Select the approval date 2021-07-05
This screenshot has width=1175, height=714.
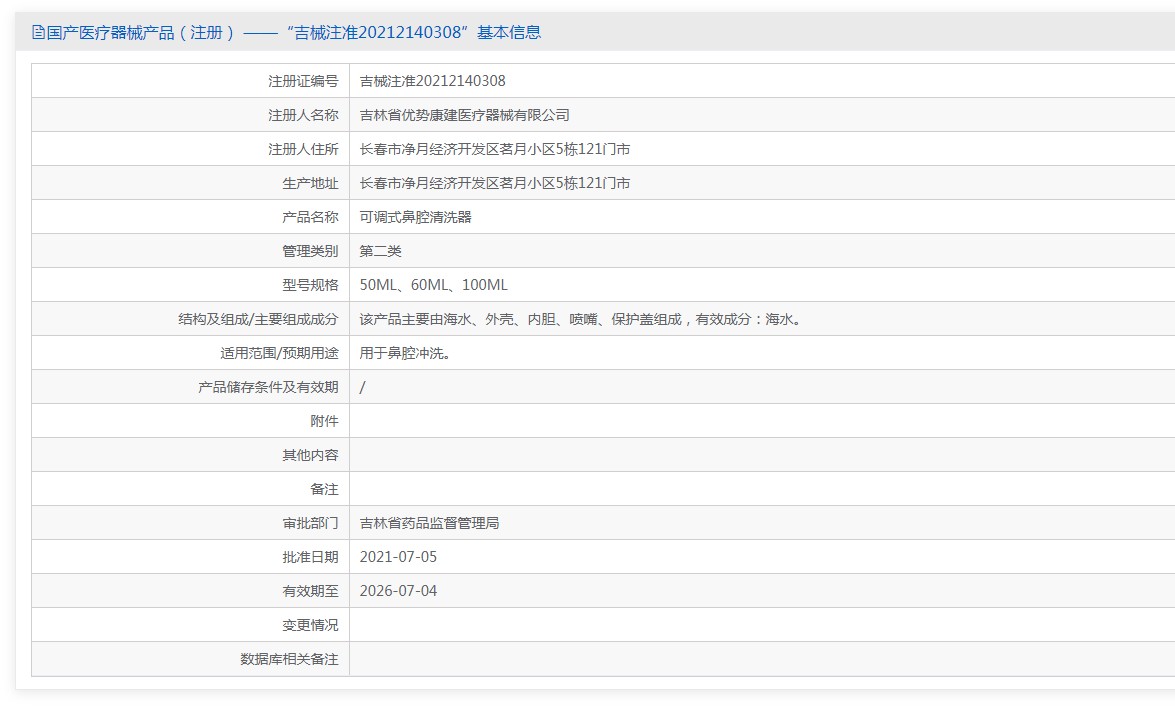[398, 557]
